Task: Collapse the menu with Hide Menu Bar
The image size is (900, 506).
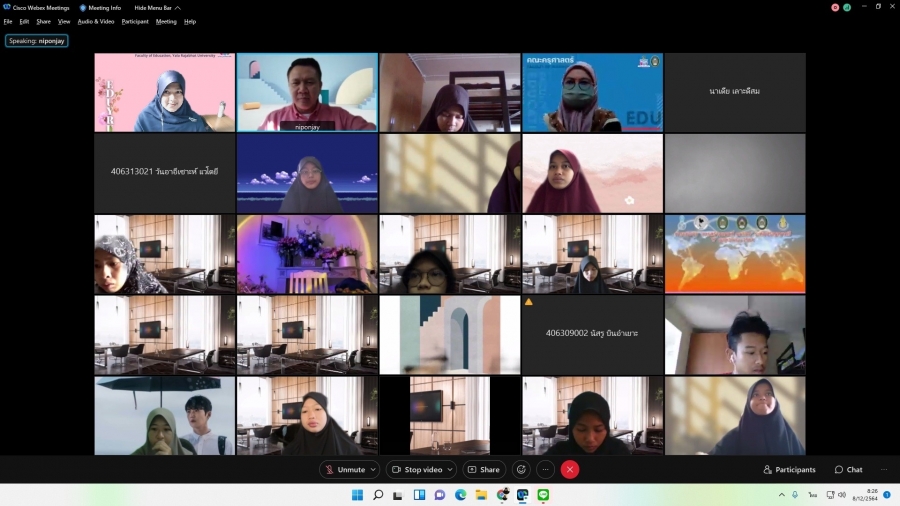Action: 156,7
